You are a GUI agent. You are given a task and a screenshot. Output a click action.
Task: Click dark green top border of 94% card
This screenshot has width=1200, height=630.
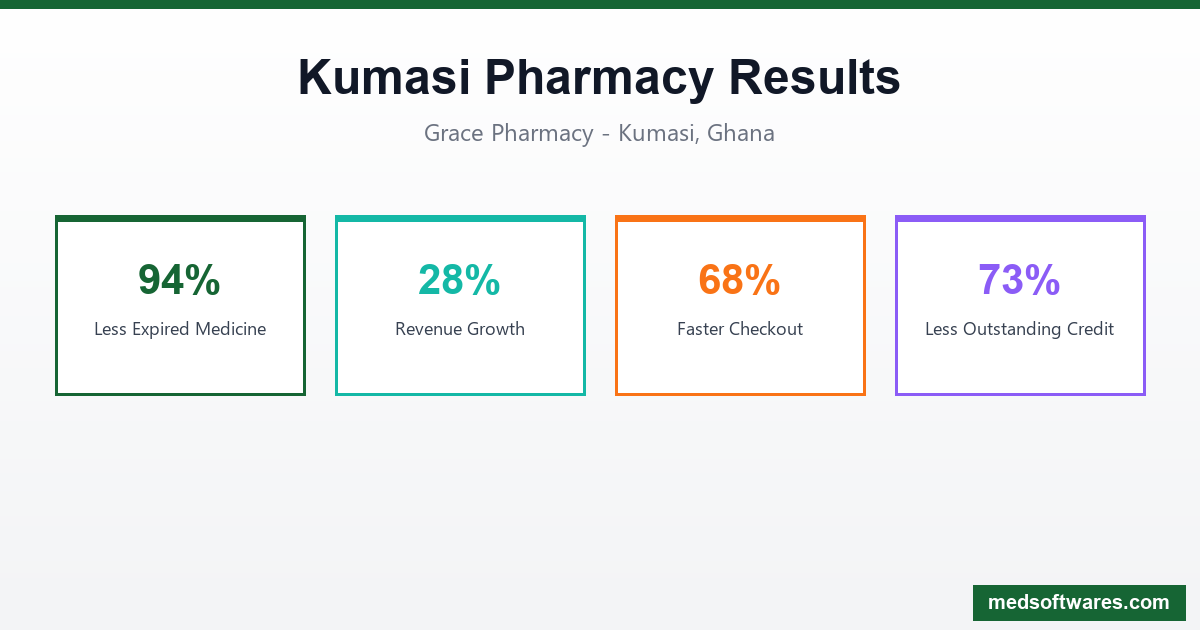pyautogui.click(x=180, y=218)
